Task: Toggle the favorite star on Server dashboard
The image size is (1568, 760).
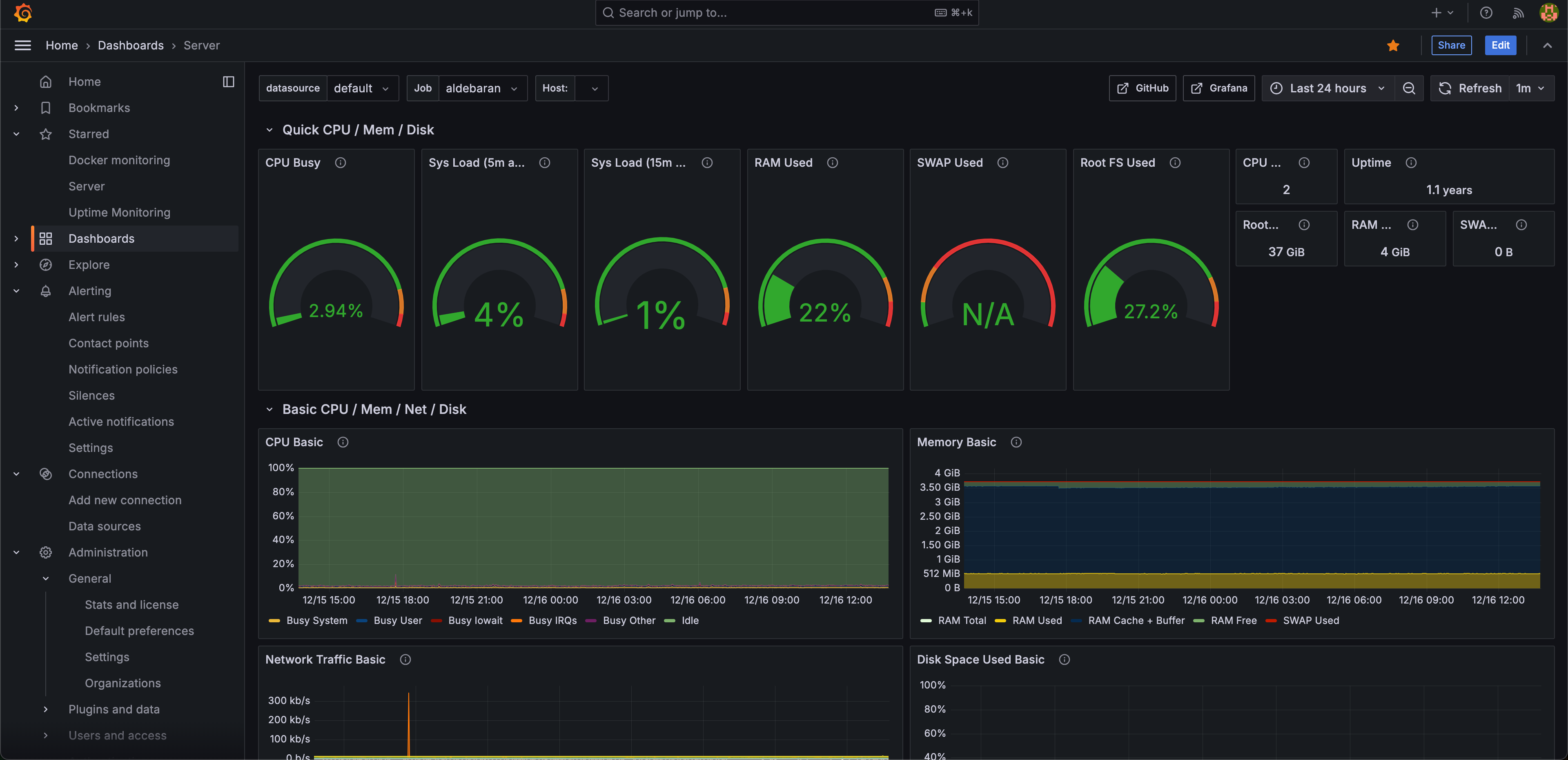Action: (1393, 45)
